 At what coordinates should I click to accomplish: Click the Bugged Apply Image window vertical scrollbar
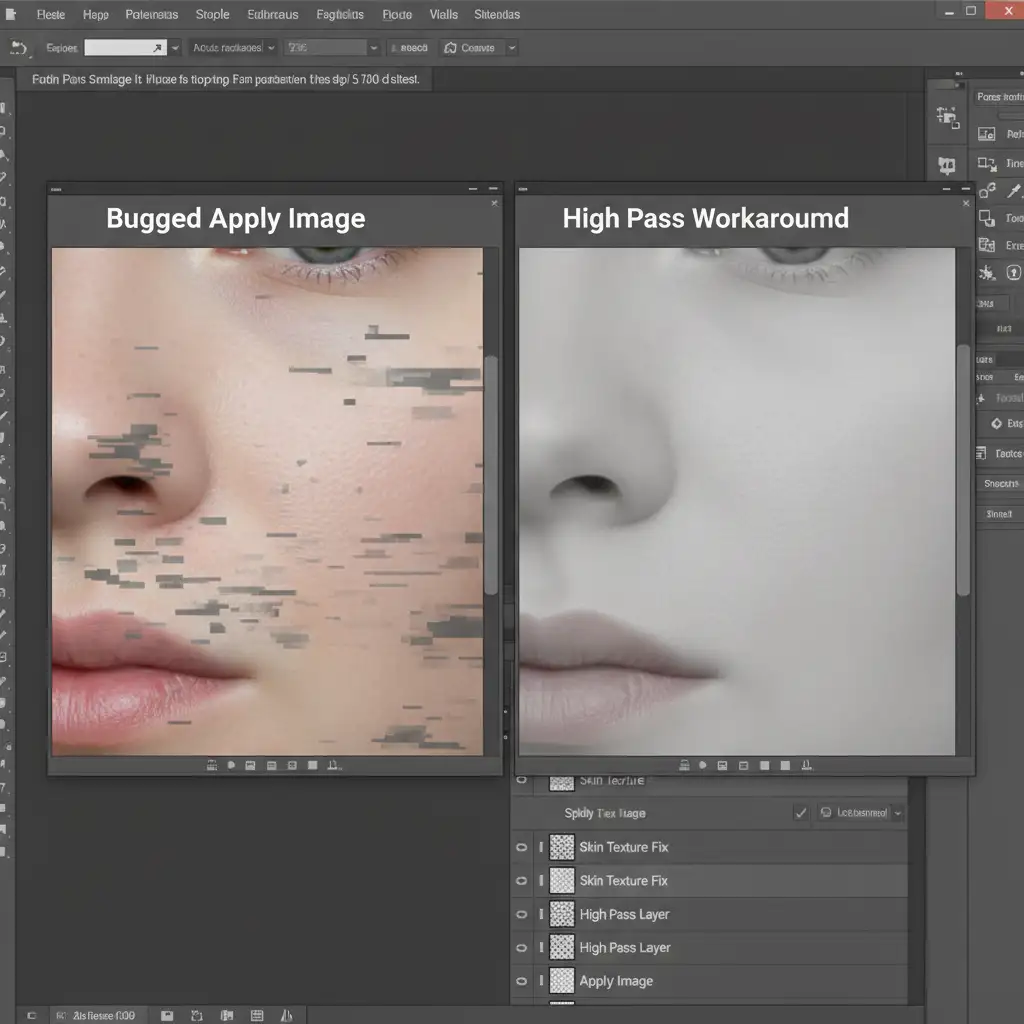click(490, 475)
